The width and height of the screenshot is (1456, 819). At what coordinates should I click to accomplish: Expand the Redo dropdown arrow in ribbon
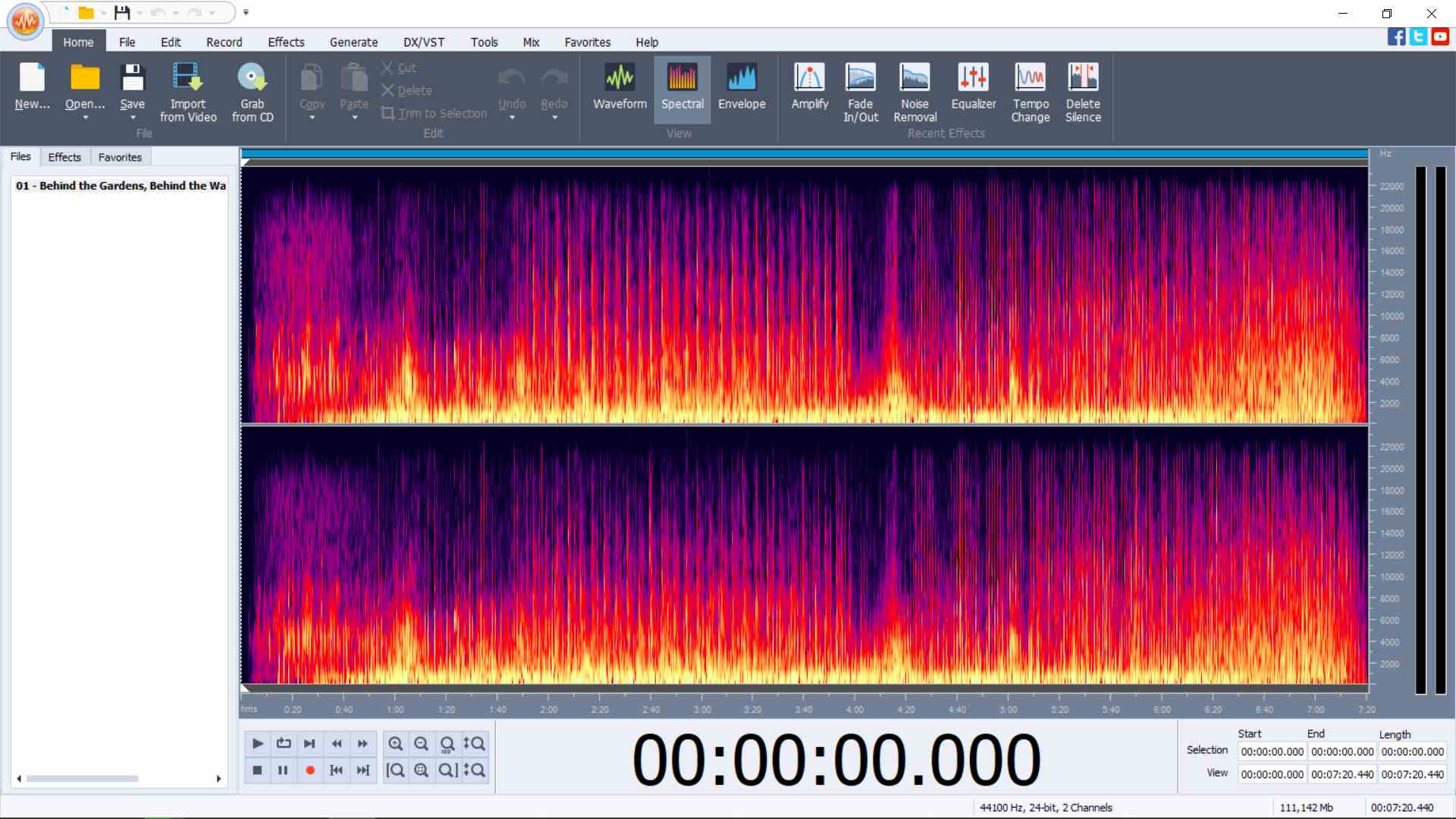(x=554, y=118)
